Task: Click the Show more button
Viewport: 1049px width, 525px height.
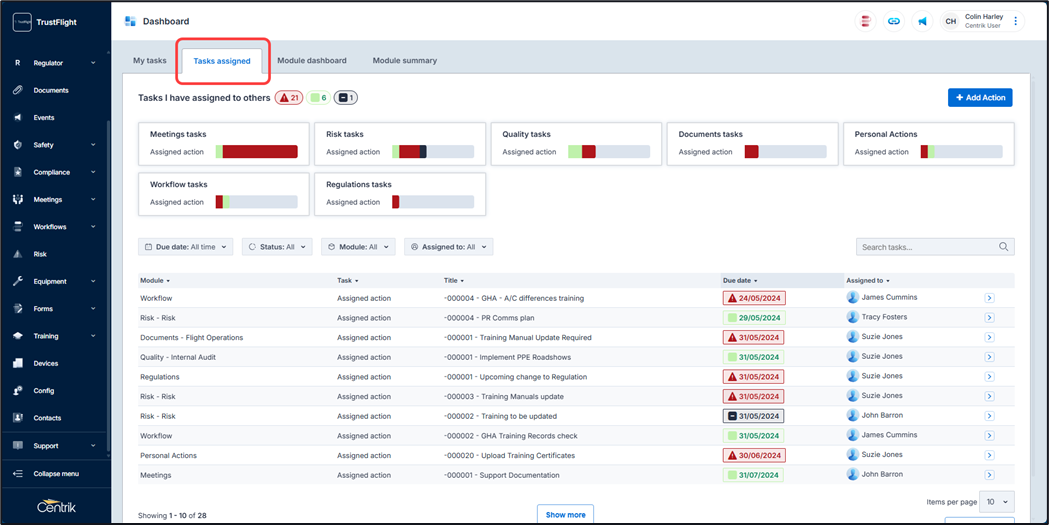Action: tap(565, 515)
